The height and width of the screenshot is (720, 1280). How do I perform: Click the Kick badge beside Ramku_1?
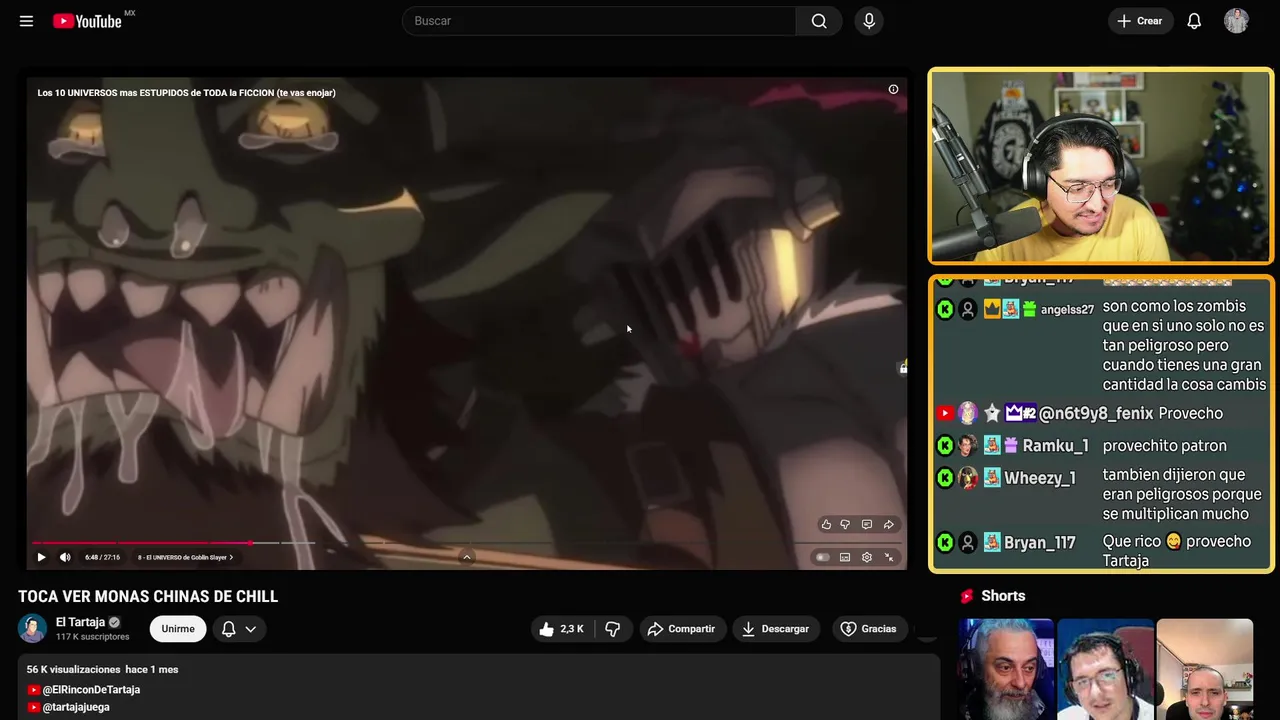point(945,446)
